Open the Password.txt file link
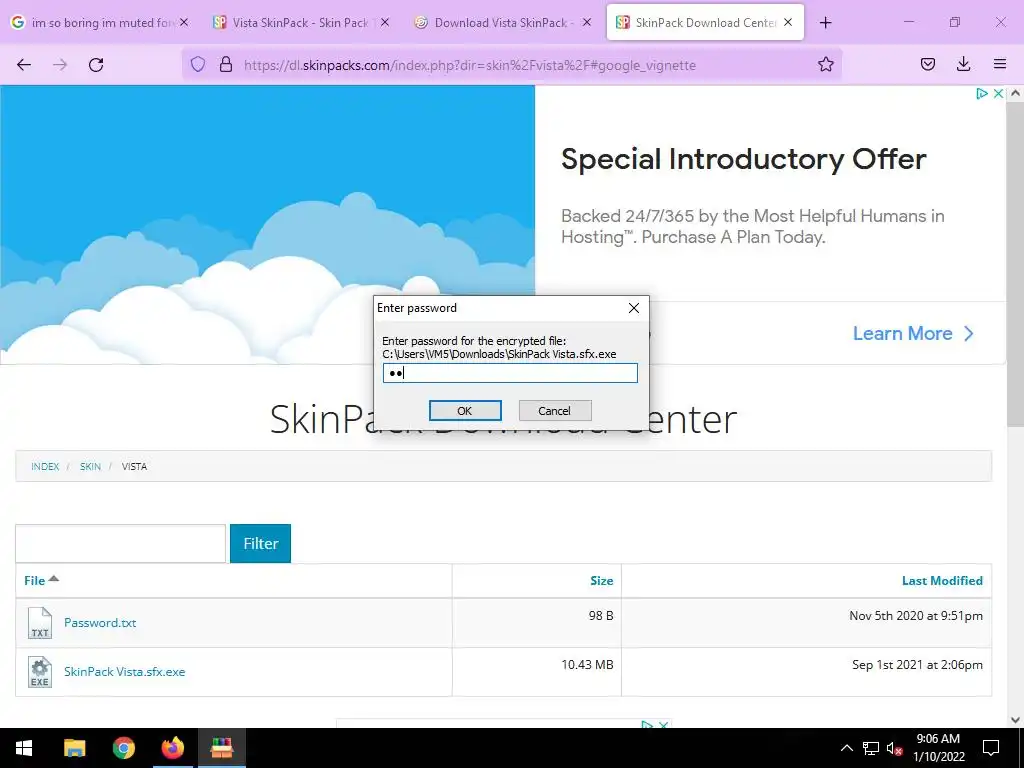The image size is (1024, 768). (100, 622)
